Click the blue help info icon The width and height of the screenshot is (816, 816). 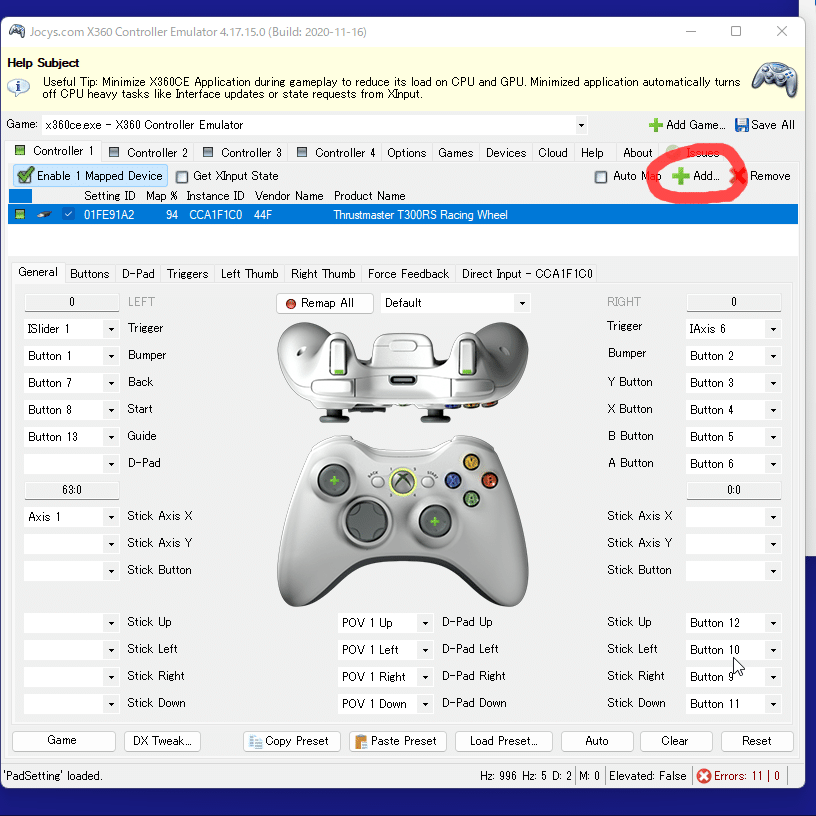tap(19, 86)
